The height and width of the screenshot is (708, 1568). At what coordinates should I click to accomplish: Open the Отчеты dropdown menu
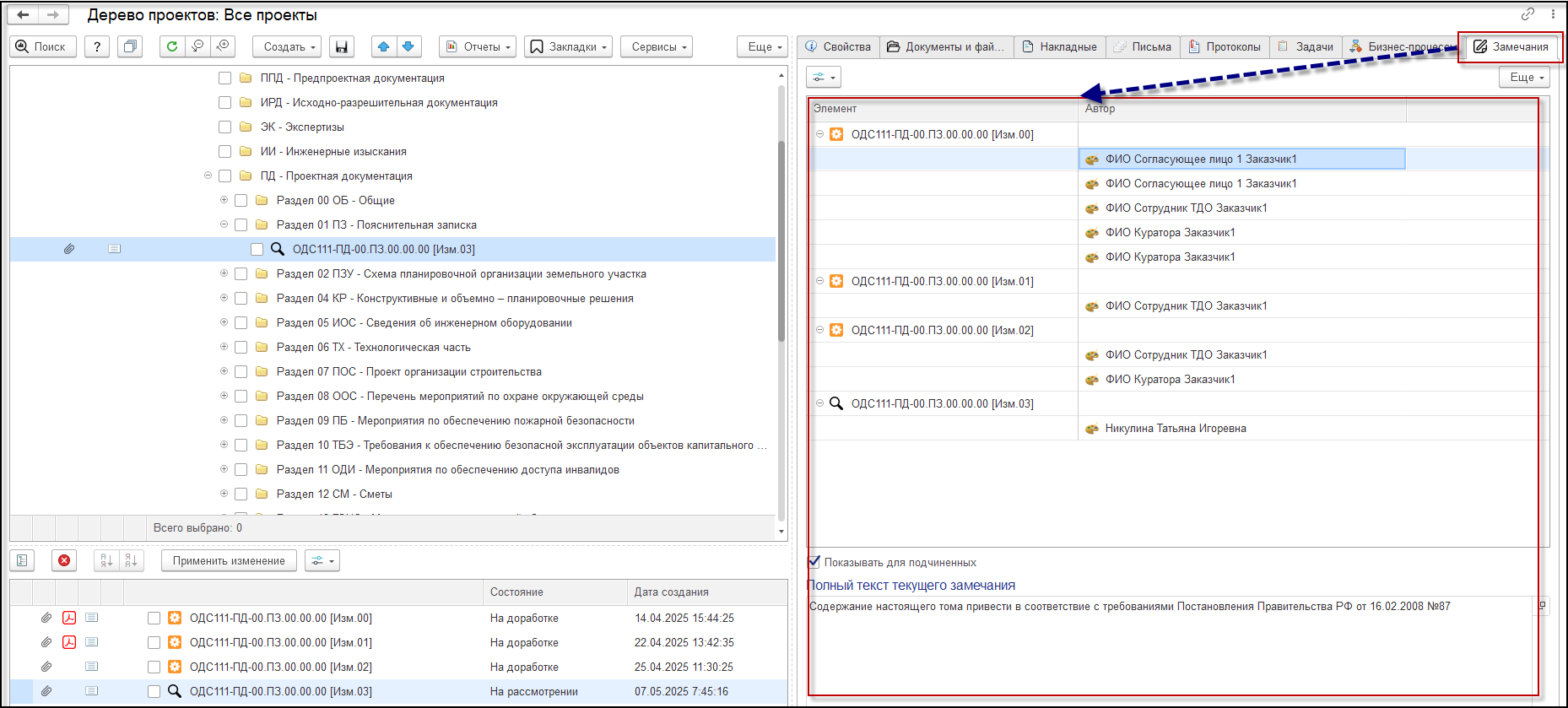pyautogui.click(x=478, y=46)
